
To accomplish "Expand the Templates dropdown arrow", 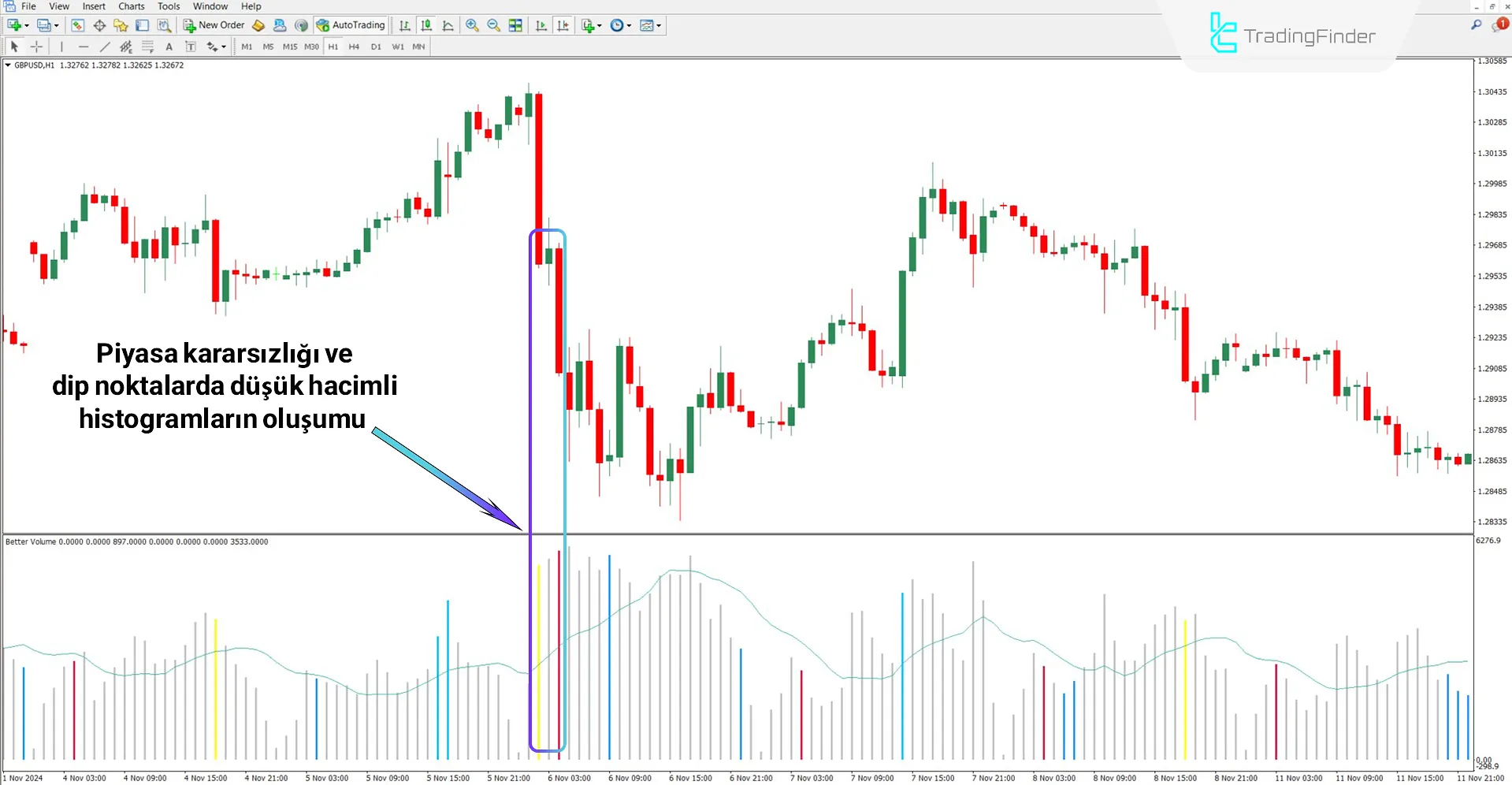I will click(x=659, y=25).
